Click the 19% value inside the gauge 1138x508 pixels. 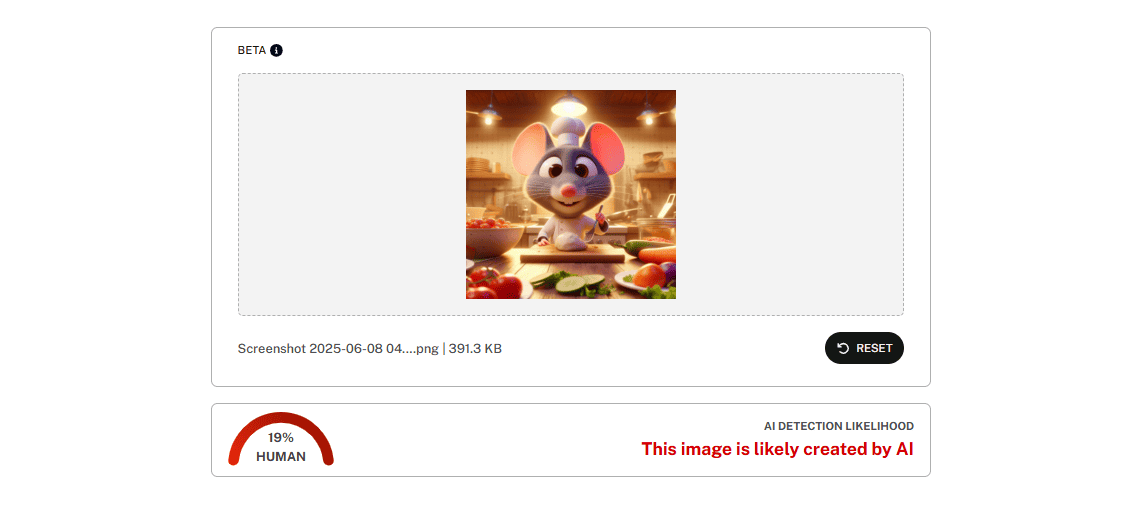281,438
